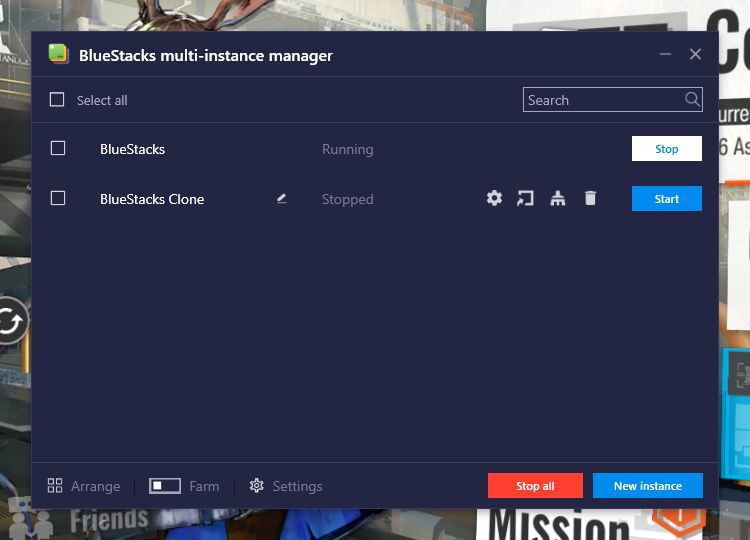The width and height of the screenshot is (750, 540).
Task: Click the 'Farm' label
Action: [204, 486]
